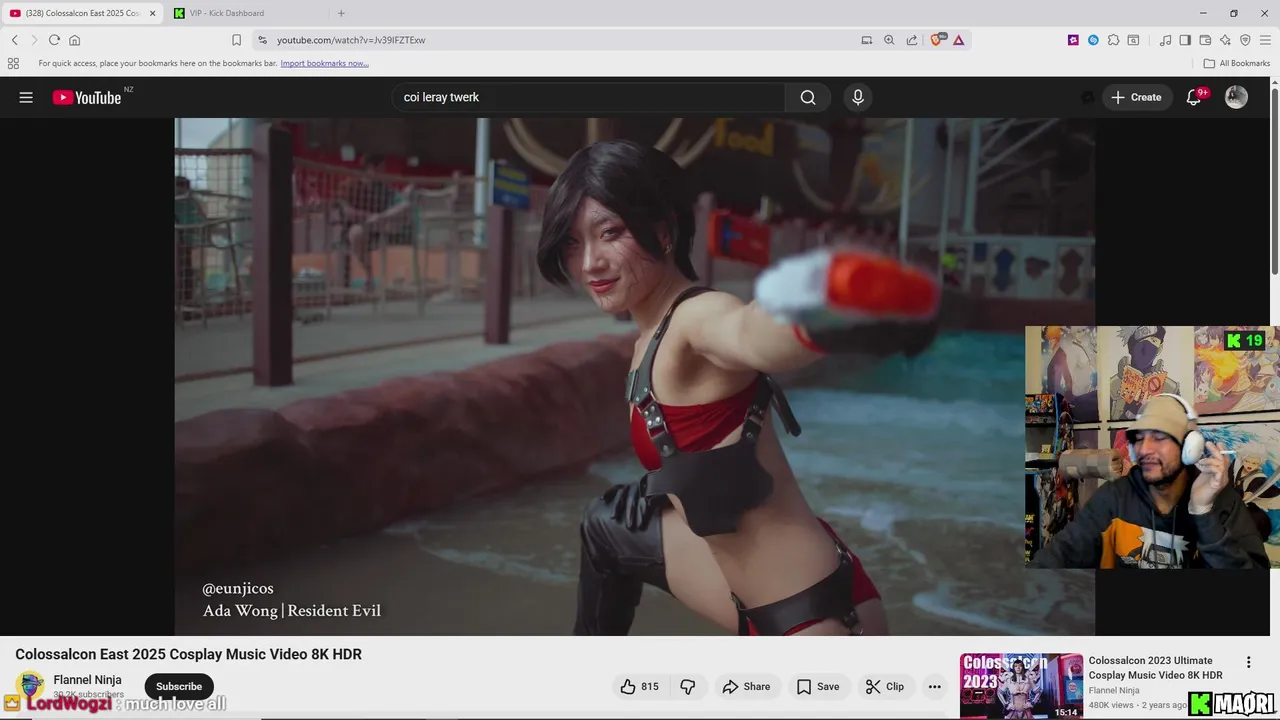This screenshot has width=1280, height=720.
Task: Subscribe to Flannel Ninja
Action: [179, 686]
